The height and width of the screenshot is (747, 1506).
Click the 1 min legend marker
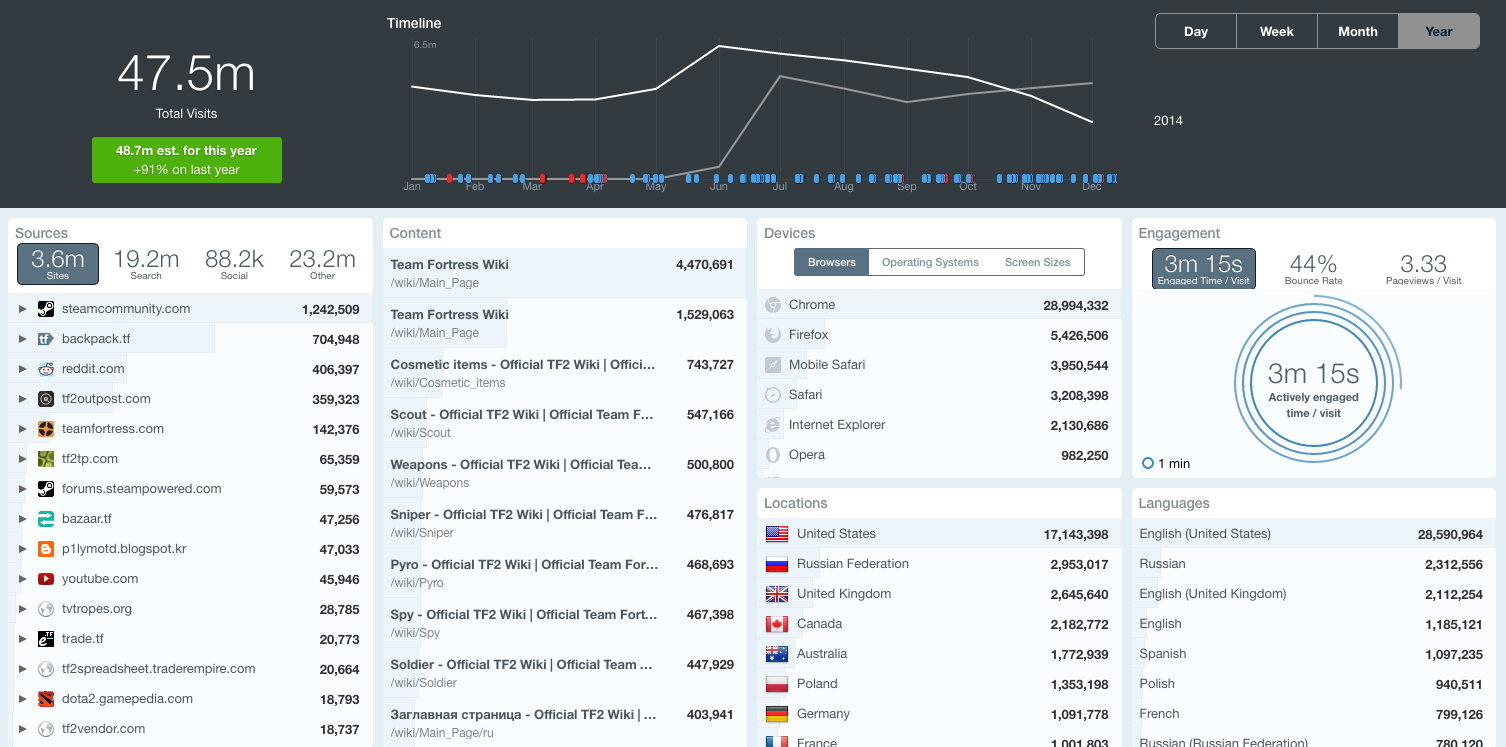tap(1148, 463)
